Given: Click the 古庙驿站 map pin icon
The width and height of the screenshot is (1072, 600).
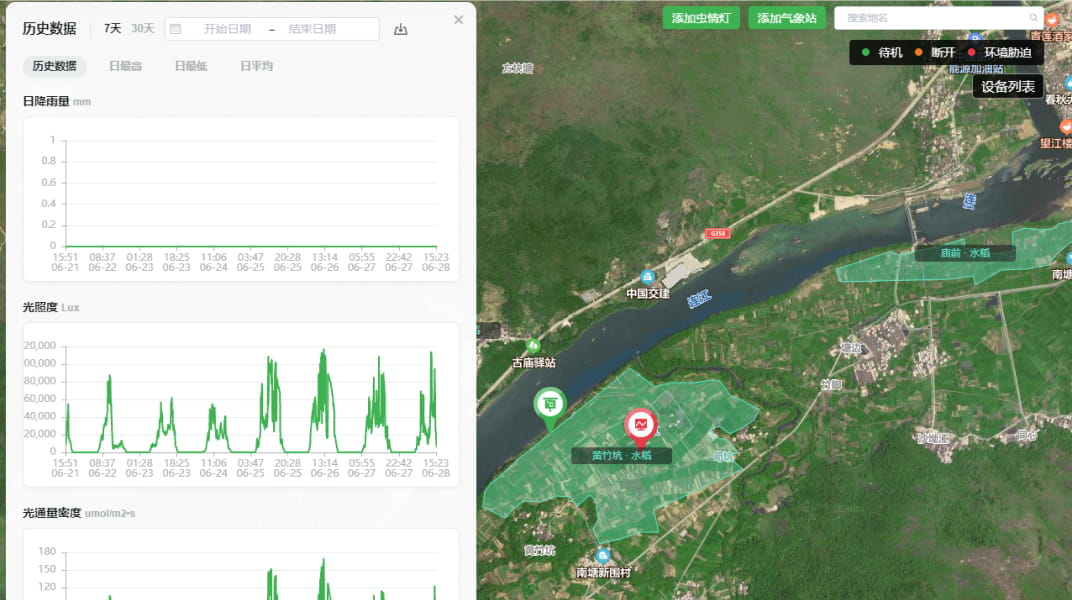Looking at the screenshot, I should coord(533,346).
